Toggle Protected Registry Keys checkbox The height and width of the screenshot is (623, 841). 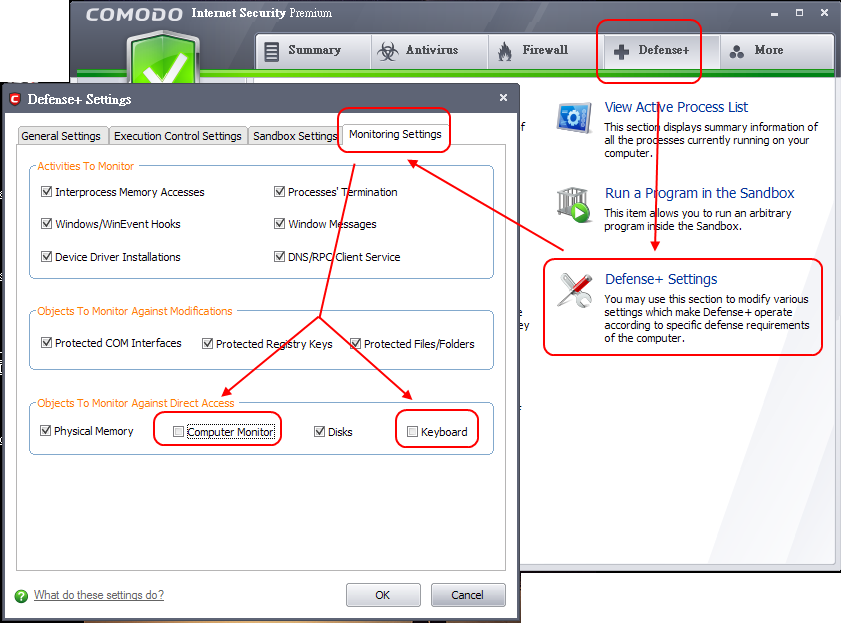pos(208,344)
